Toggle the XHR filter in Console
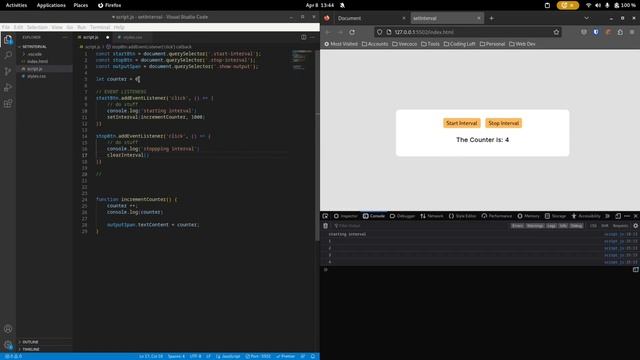The width and height of the screenshot is (640, 360). pyautogui.click(x=604, y=226)
